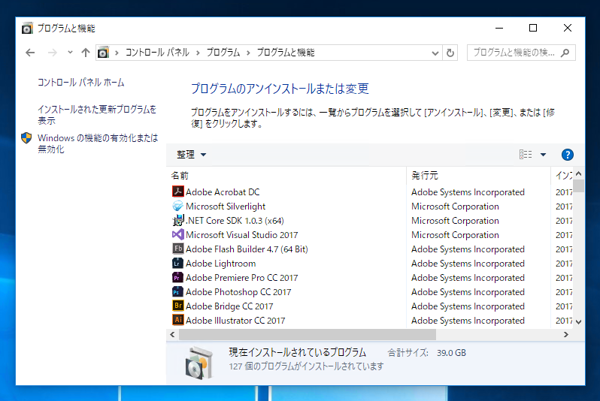Viewport: 600px width, 401px height.
Task: Select Adobe Bridge CC 2017 name
Action: pyautogui.click(x=229, y=306)
